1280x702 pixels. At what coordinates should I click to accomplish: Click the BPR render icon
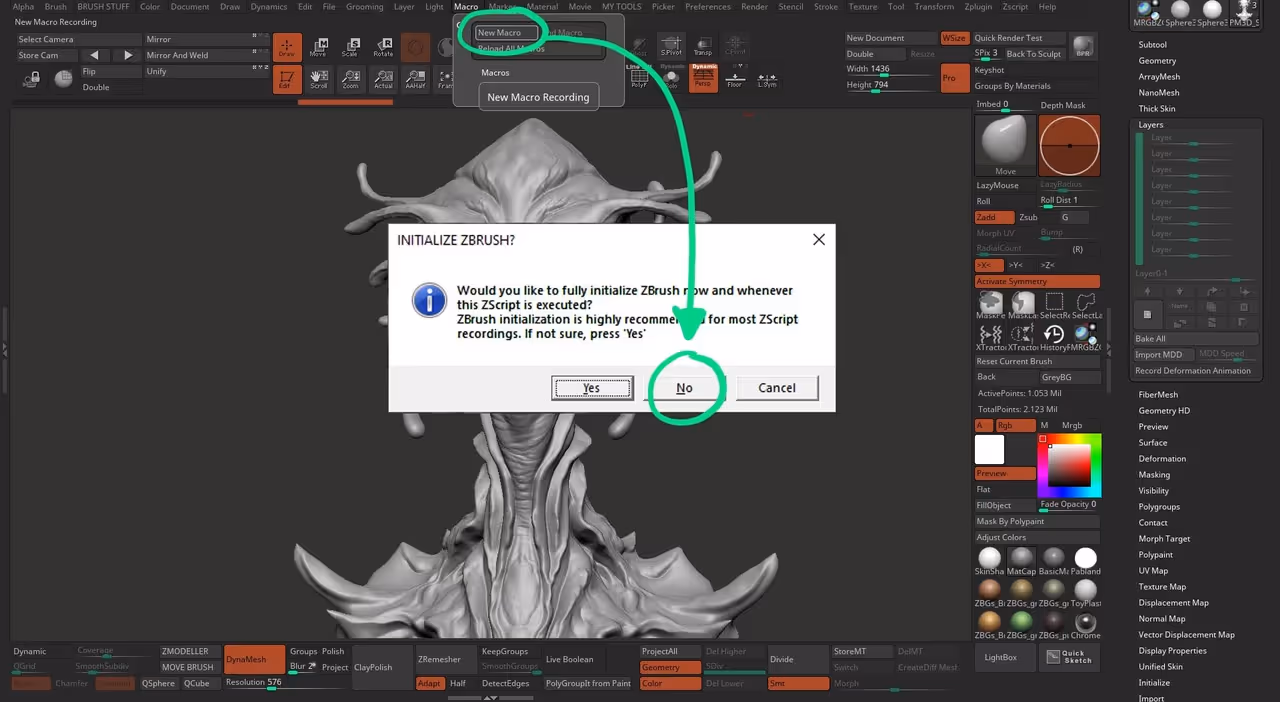(x=1082, y=47)
